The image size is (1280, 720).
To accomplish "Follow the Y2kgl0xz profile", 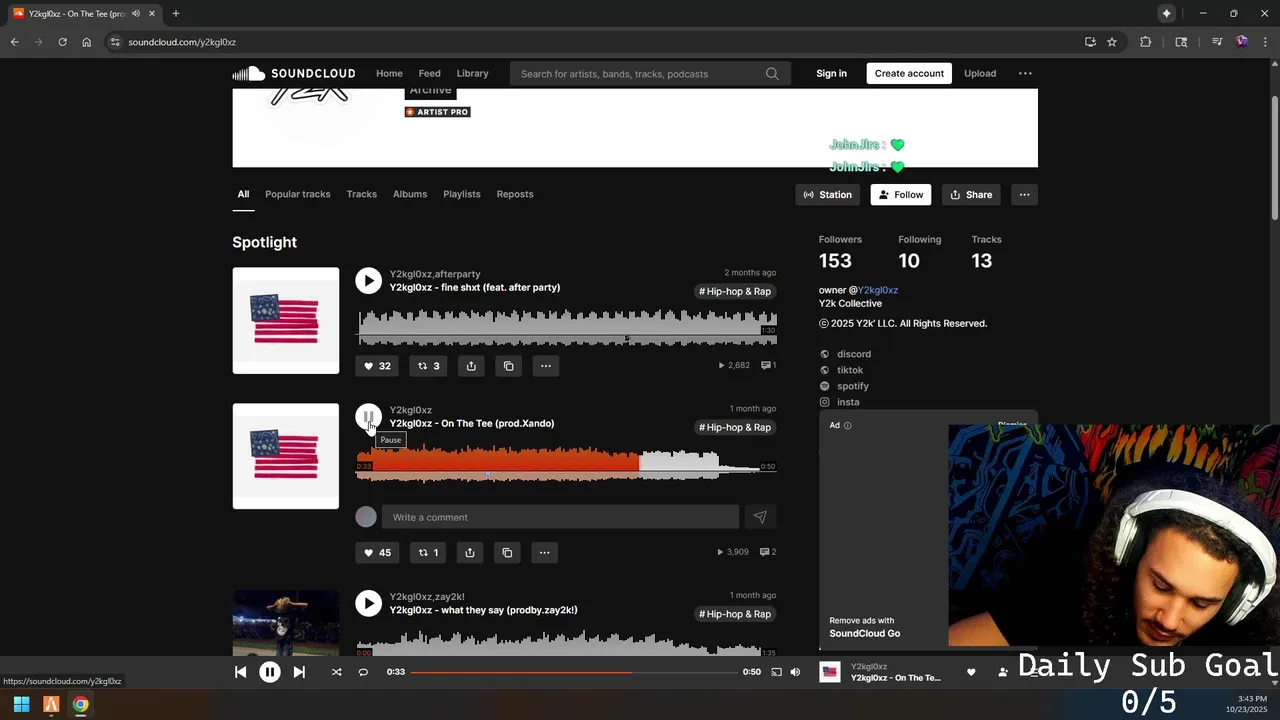I will pyautogui.click(x=901, y=195).
